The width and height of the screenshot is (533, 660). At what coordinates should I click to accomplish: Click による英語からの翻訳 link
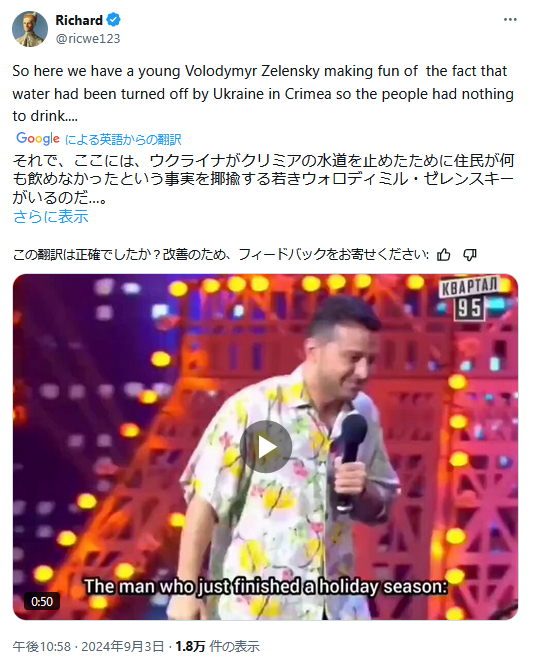(x=123, y=139)
